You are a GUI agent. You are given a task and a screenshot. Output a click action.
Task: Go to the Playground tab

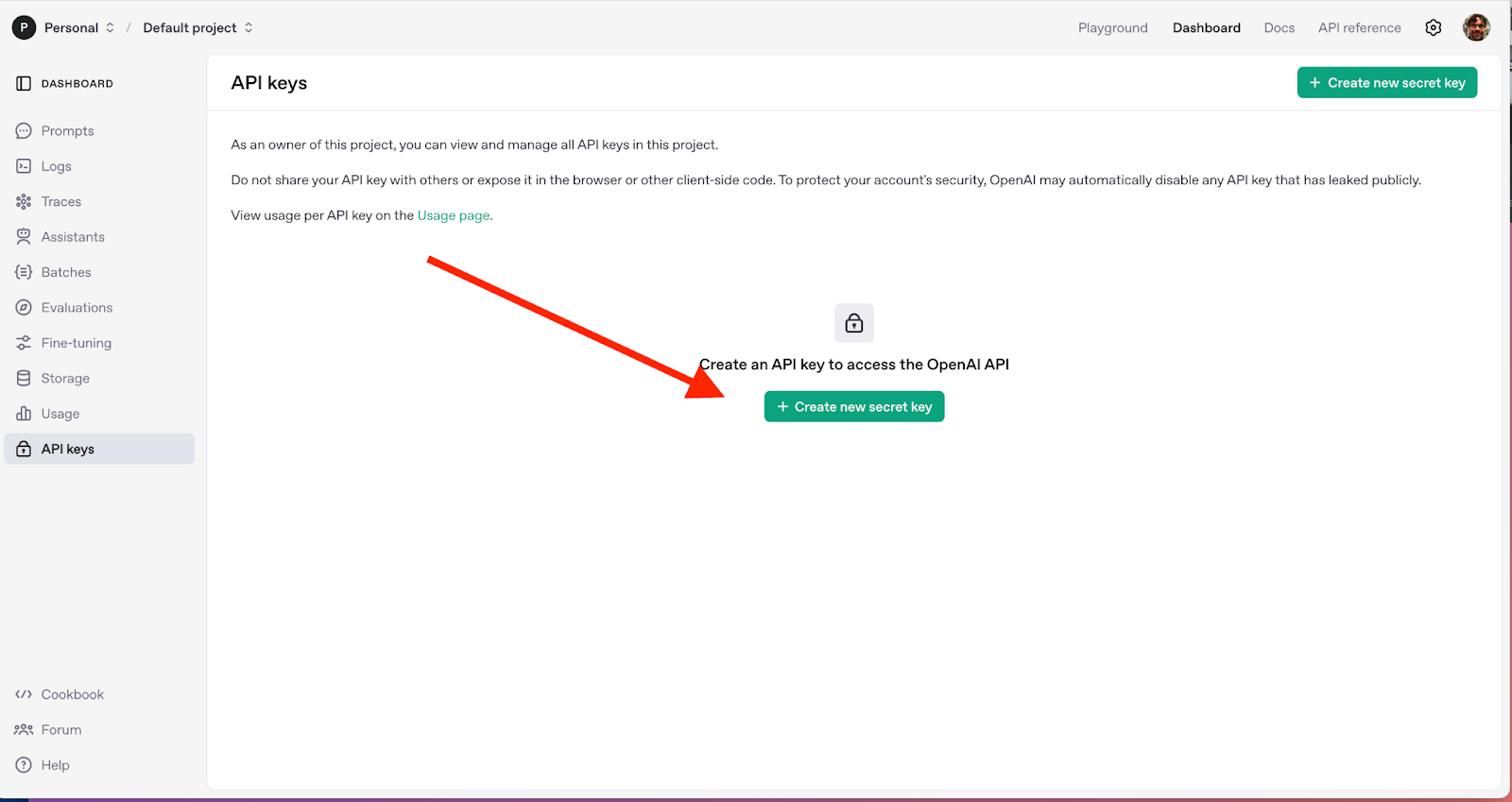(1113, 27)
